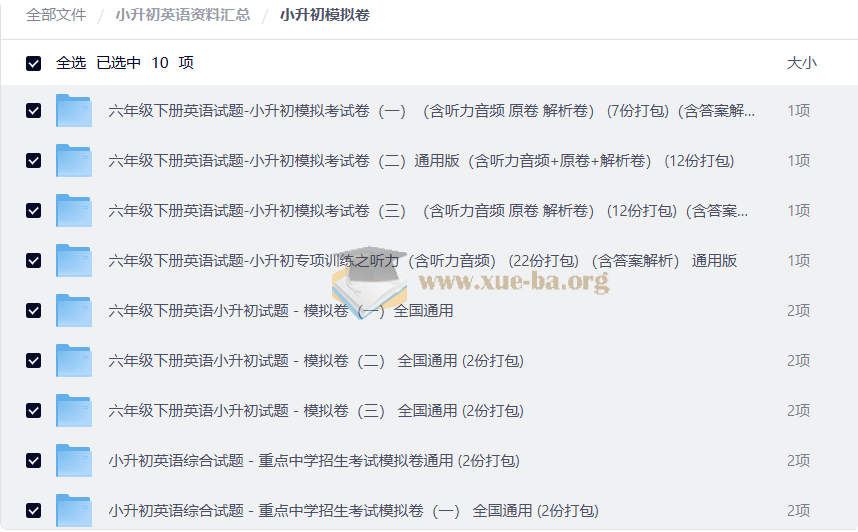Open folder icon of 模拟考试卷（一）7份打包
858x532 pixels.
click(x=73, y=111)
